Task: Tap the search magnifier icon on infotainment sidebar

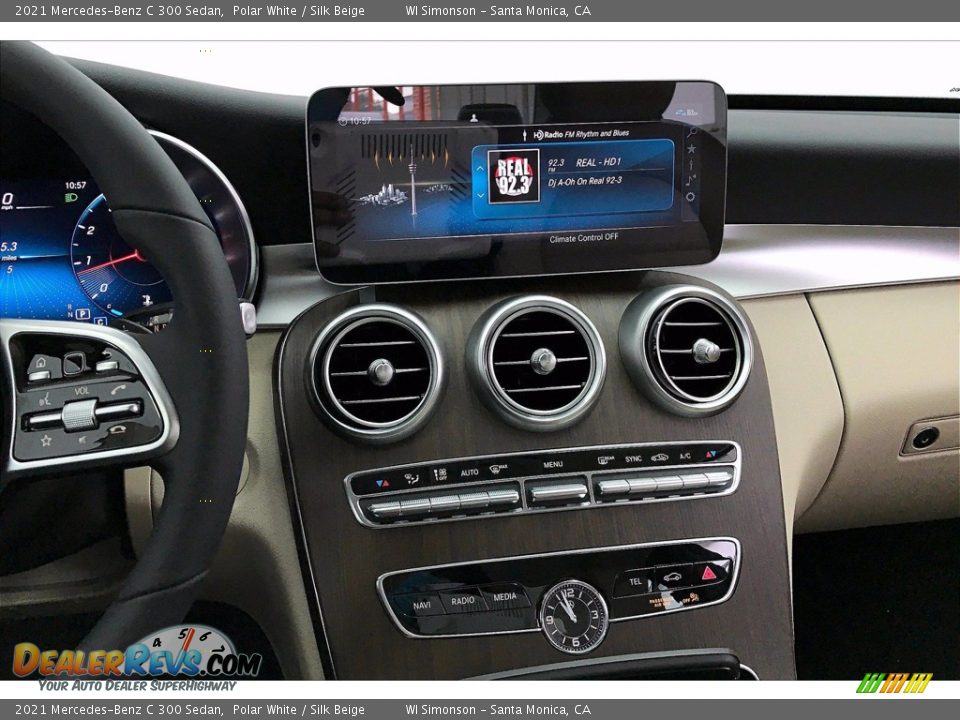Action: tap(691, 134)
